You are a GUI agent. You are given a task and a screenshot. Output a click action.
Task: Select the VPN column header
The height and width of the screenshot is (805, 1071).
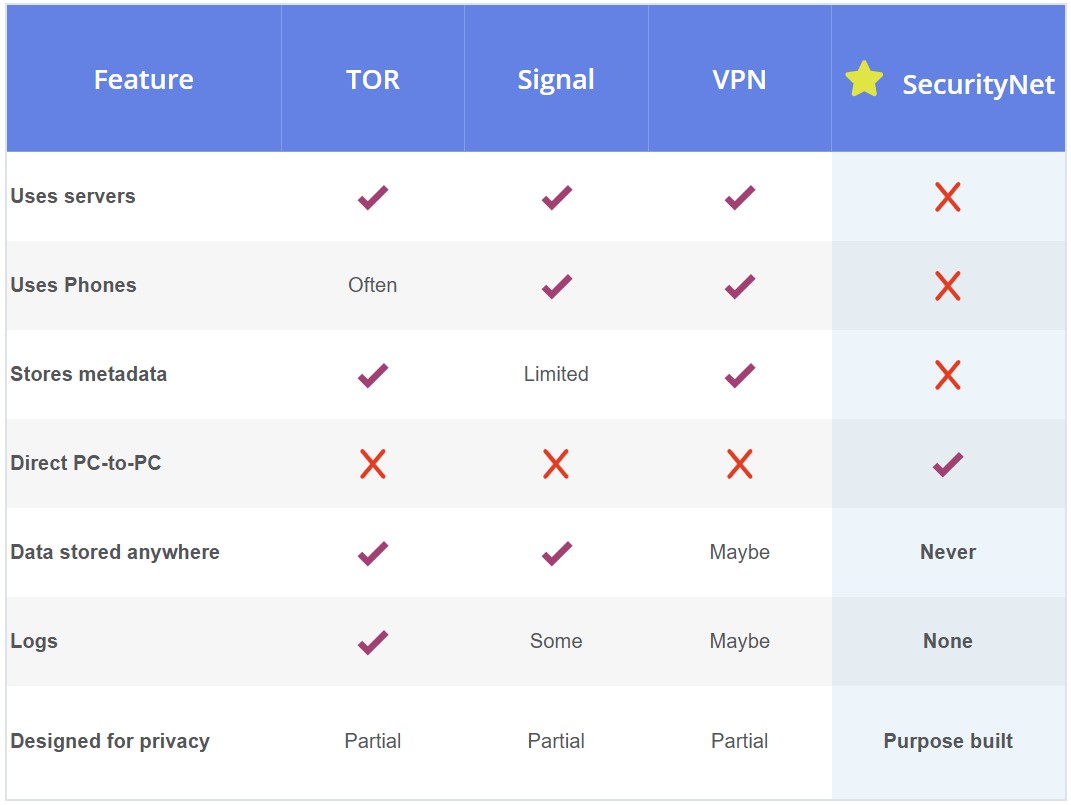pyautogui.click(x=739, y=79)
